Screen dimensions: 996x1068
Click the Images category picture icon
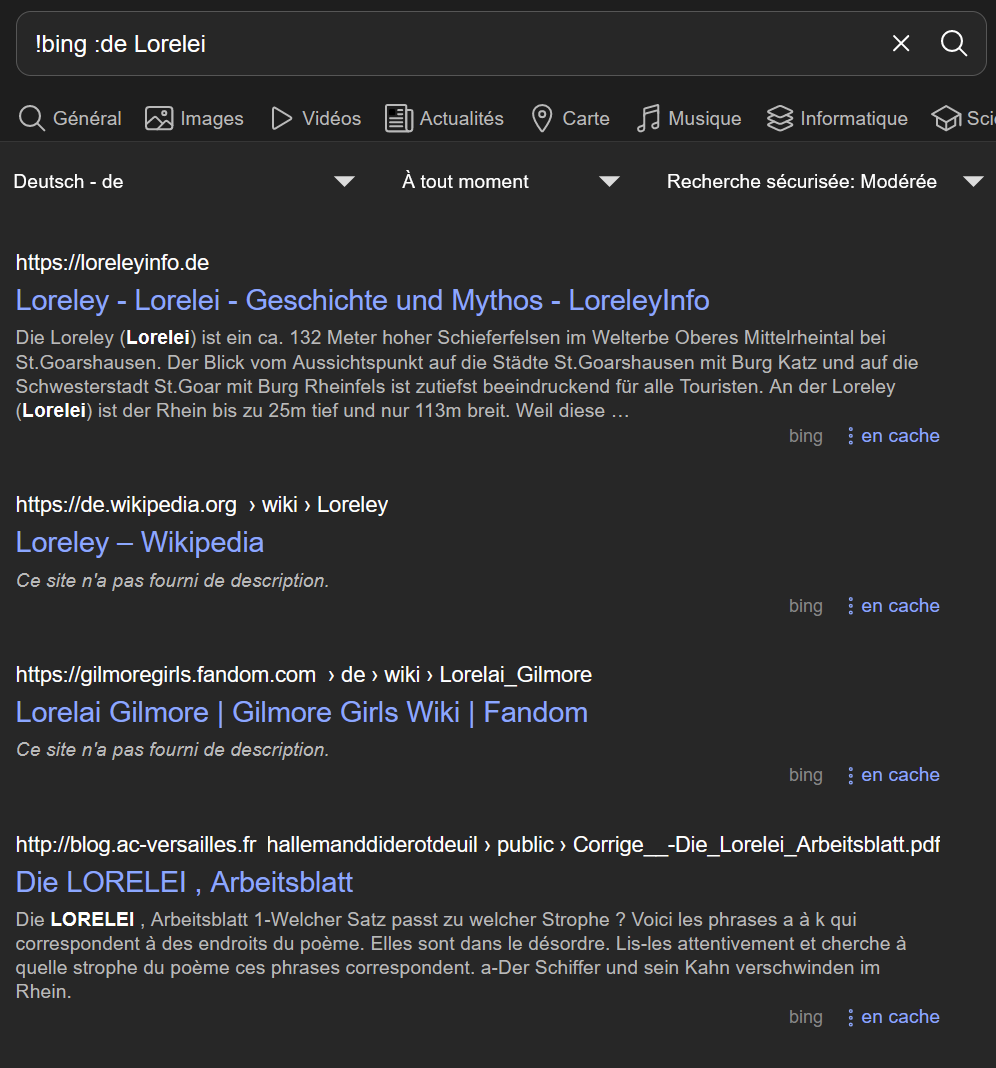(159, 118)
